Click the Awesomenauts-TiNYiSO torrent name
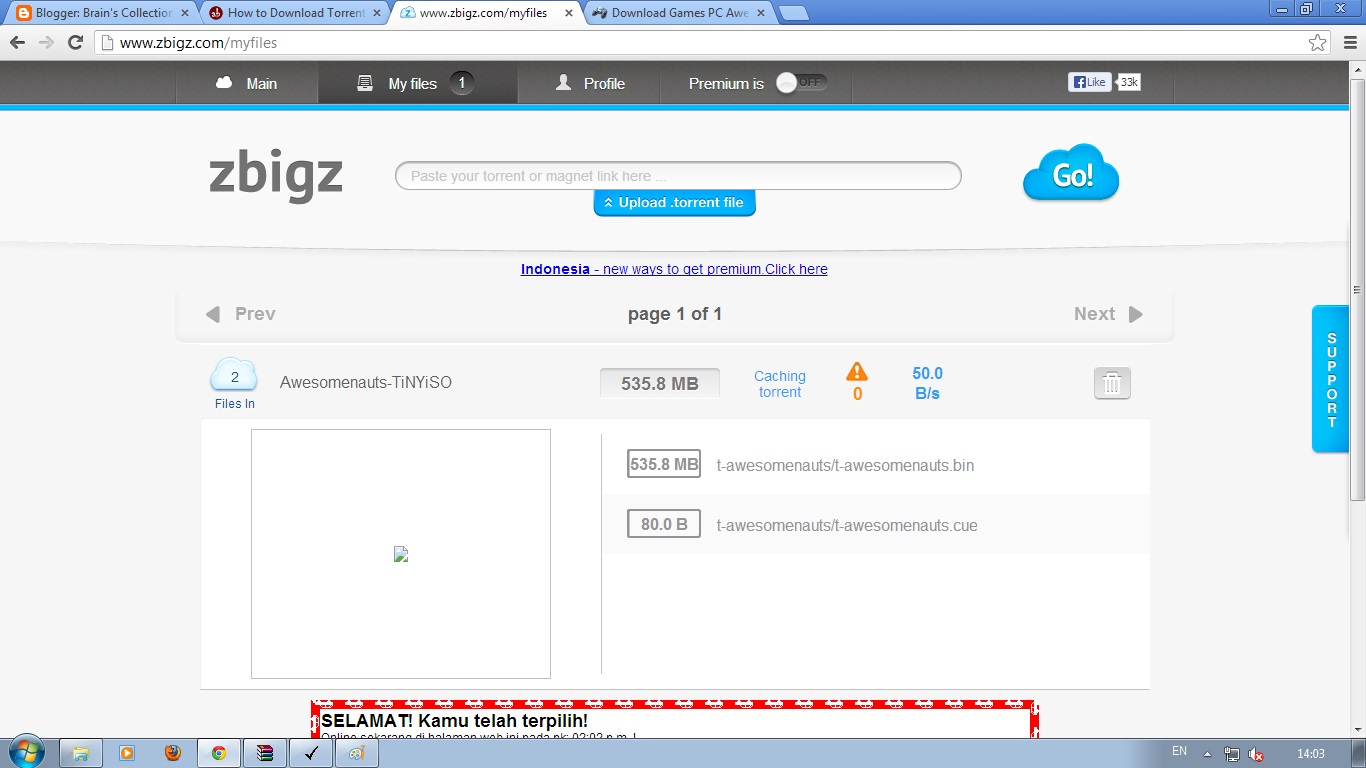This screenshot has width=1366, height=768. 366,382
